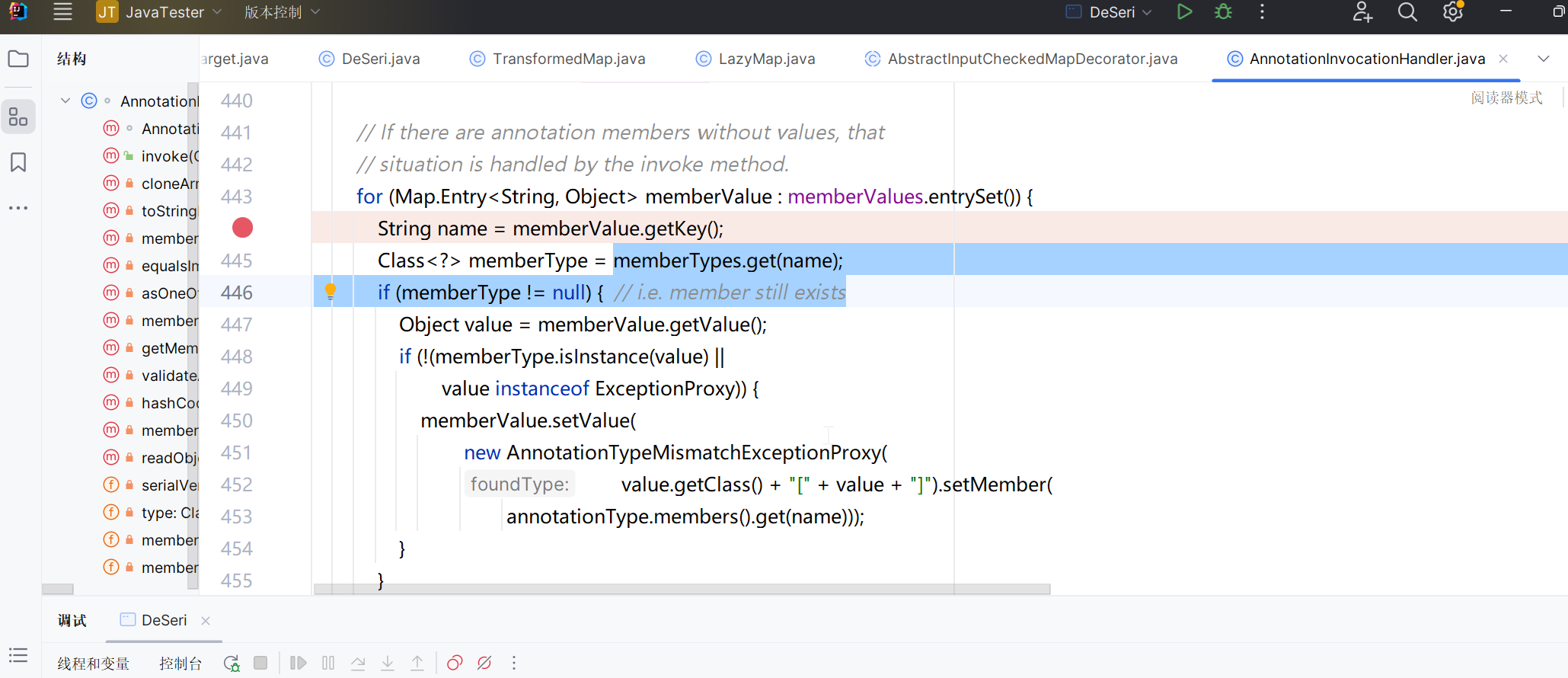Toggle the breakpoint on line 444
Viewport: 1568px width, 678px height.
pyautogui.click(x=242, y=228)
